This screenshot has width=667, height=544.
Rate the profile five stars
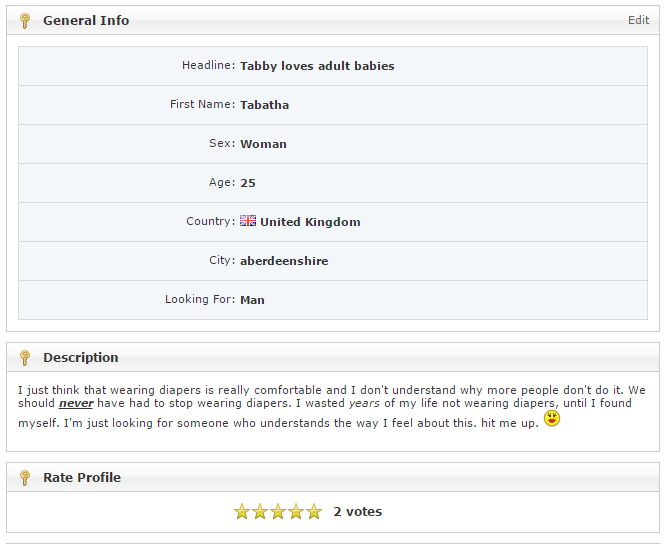[x=314, y=511]
